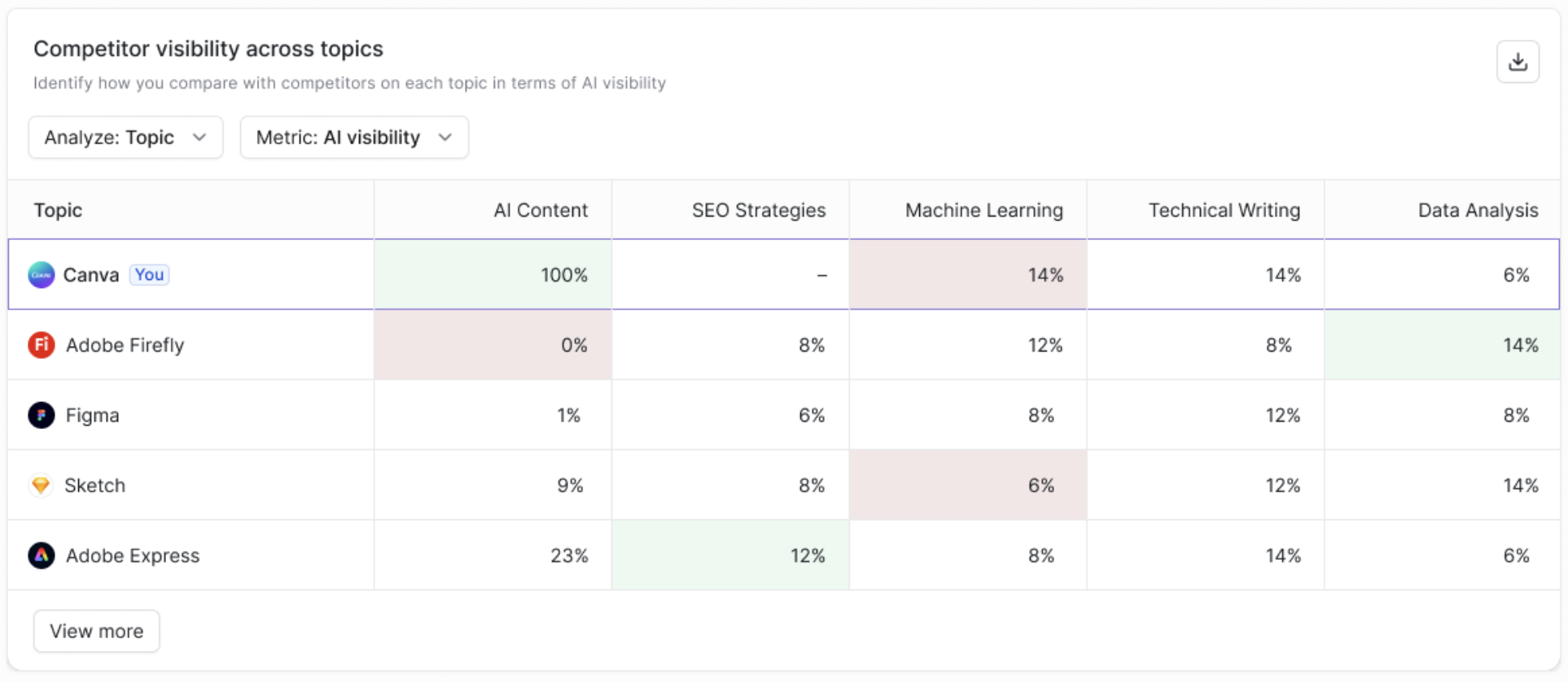The width and height of the screenshot is (1568, 682).
Task: Select the Machine Learning column header
Action: pyautogui.click(x=983, y=210)
